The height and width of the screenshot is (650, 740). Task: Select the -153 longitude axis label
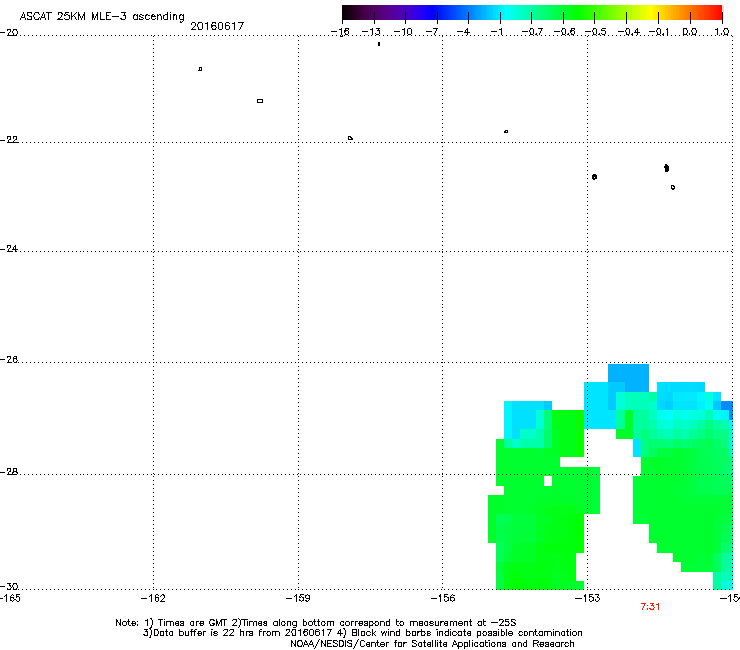(588, 598)
